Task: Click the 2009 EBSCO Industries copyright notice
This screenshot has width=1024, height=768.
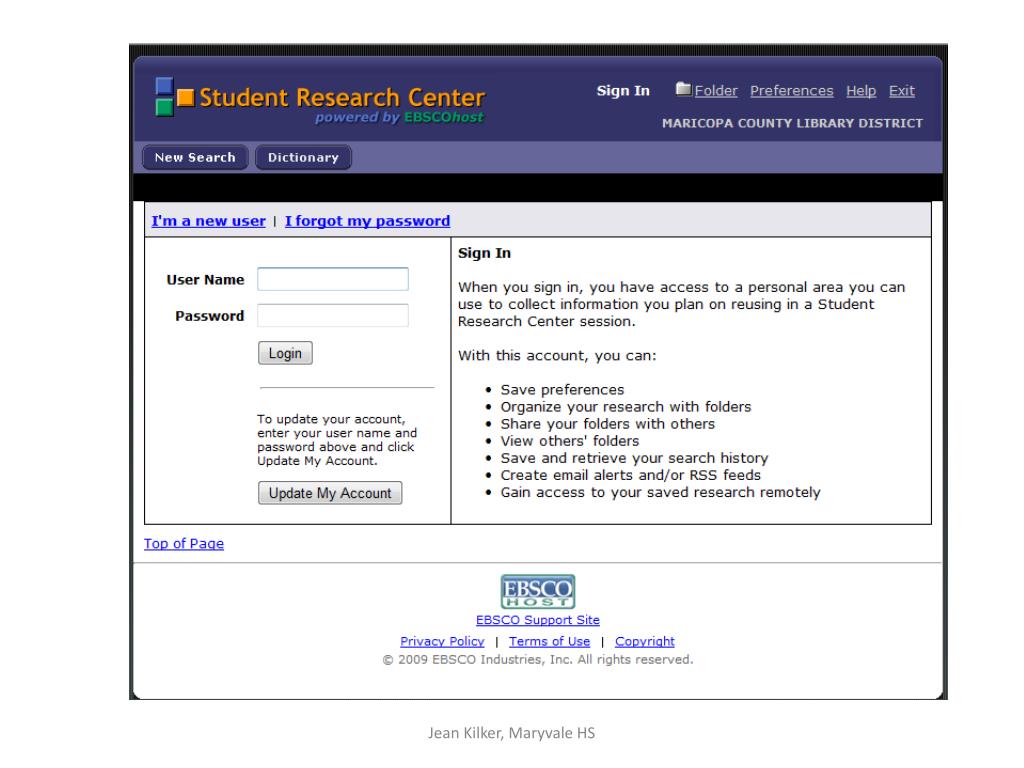Action: 537,660
